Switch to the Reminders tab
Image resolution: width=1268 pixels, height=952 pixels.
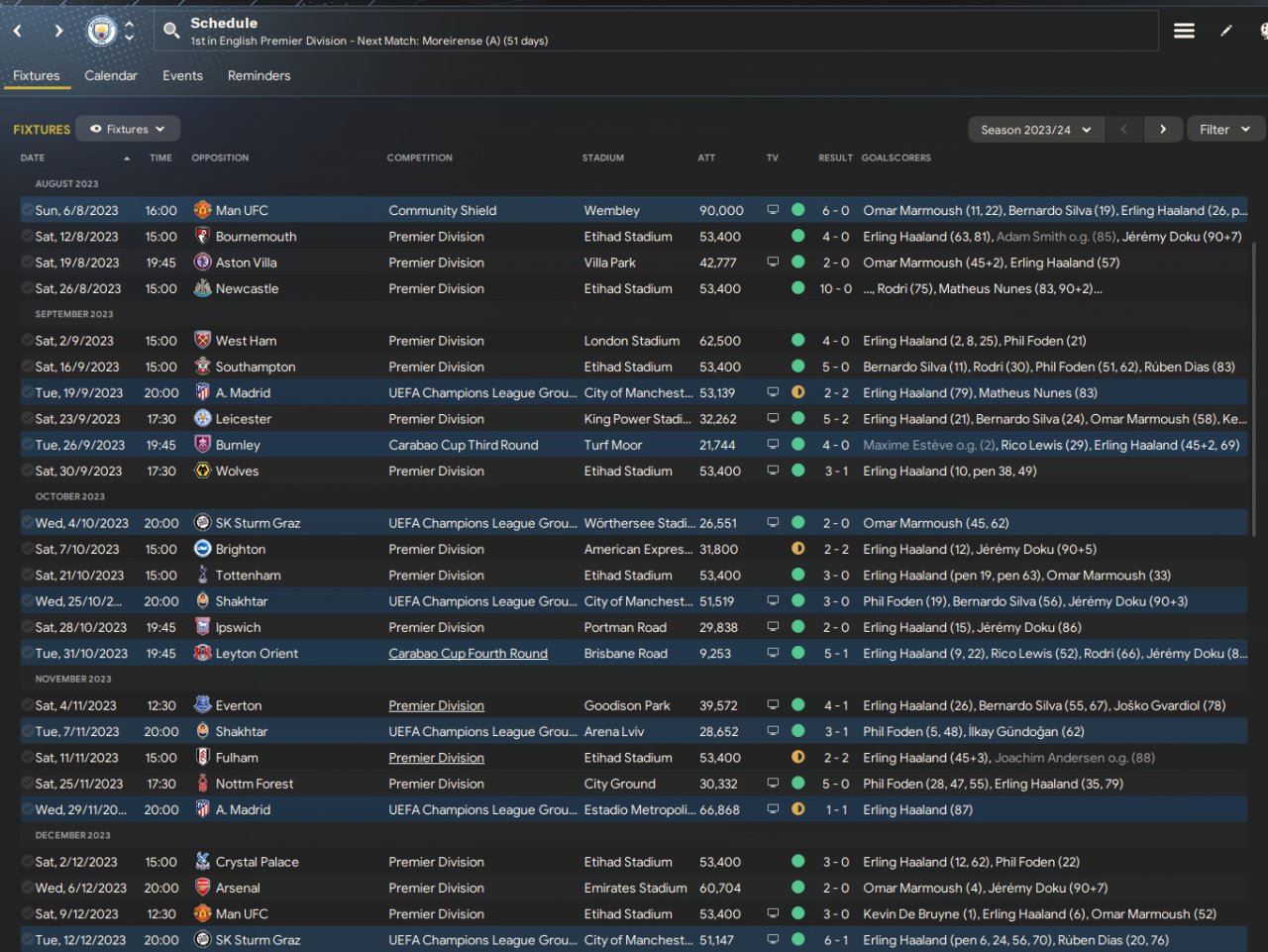(260, 75)
